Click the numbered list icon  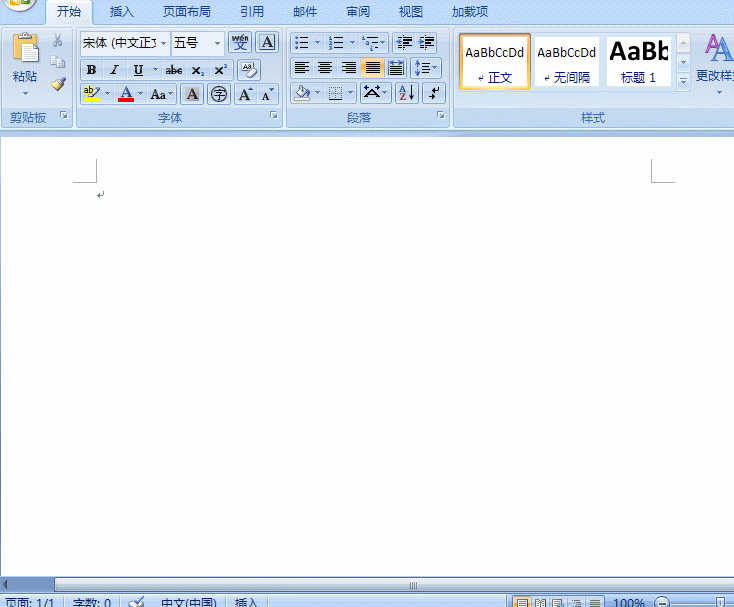click(x=336, y=43)
